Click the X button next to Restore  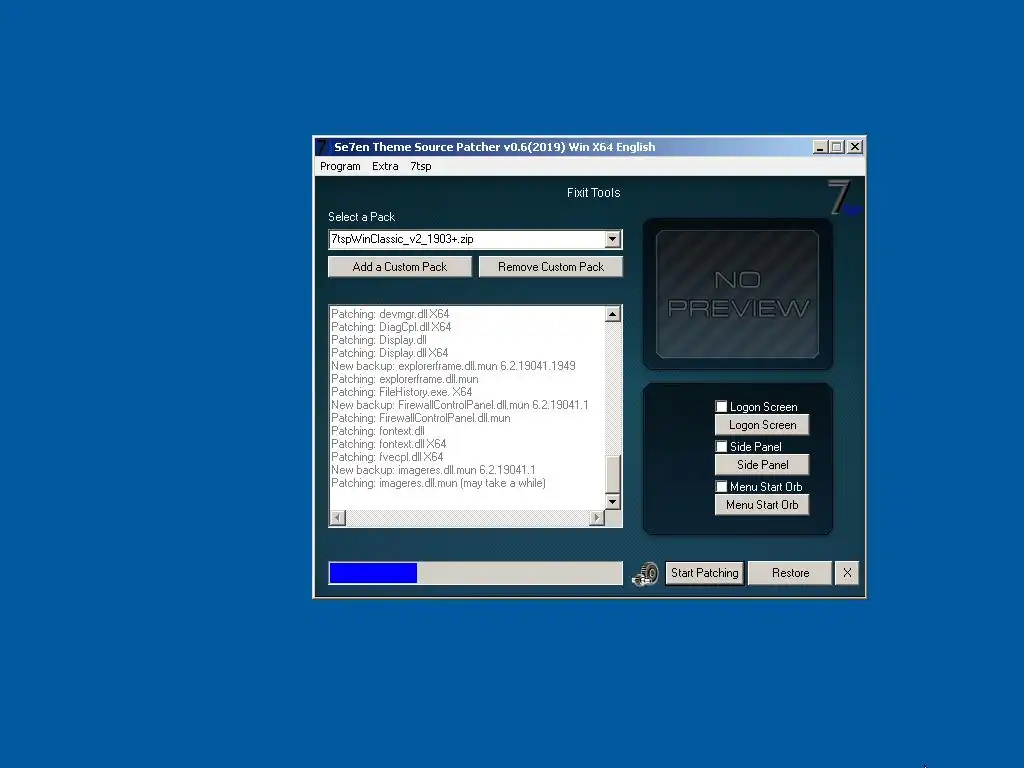point(847,573)
